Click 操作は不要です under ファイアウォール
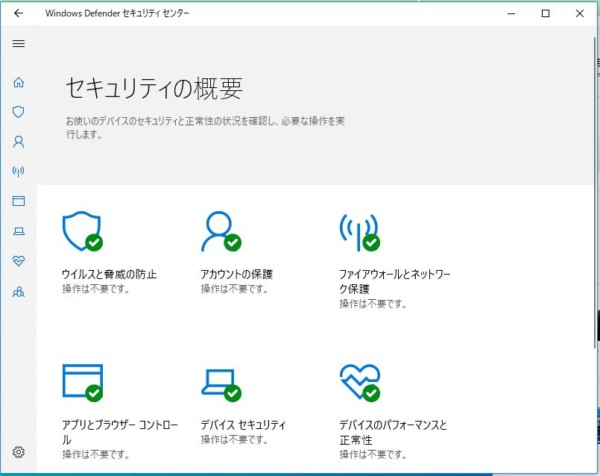 [x=373, y=304]
